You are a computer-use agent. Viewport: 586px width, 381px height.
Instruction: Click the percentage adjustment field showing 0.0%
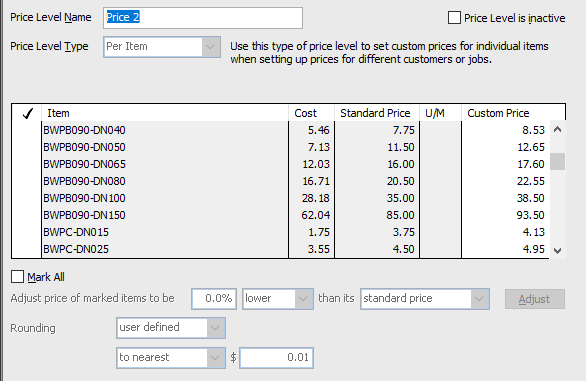(x=214, y=298)
